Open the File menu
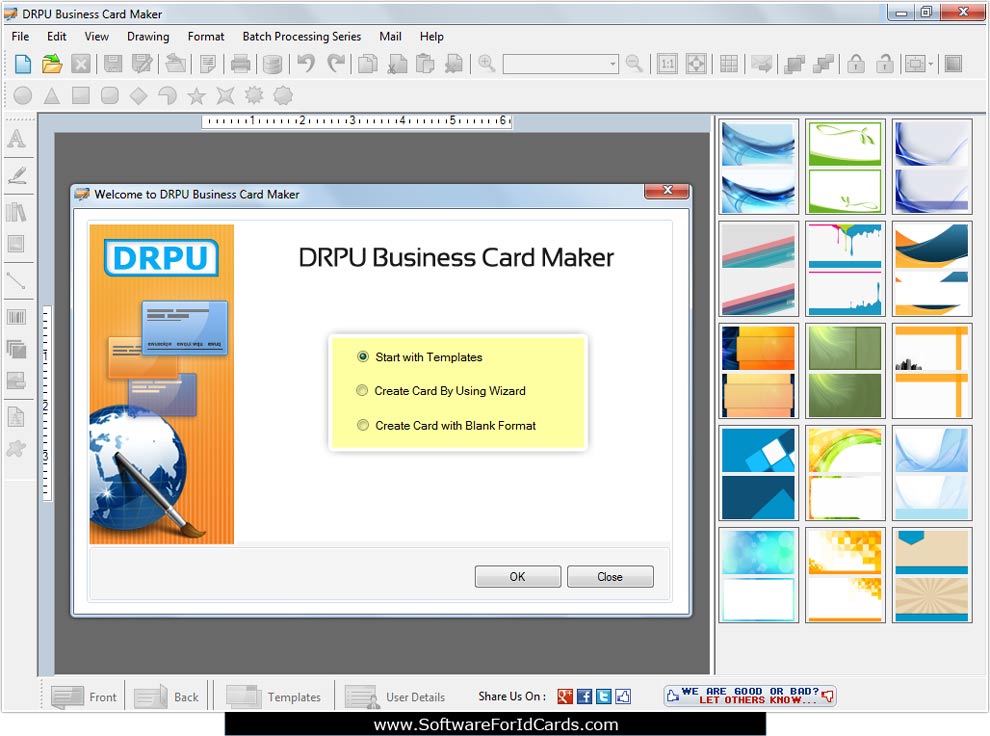Image resolution: width=990 pixels, height=736 pixels. 20,37
